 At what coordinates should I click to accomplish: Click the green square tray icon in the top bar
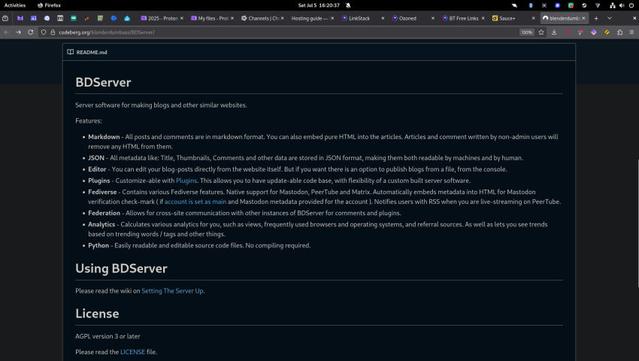tap(571, 5)
